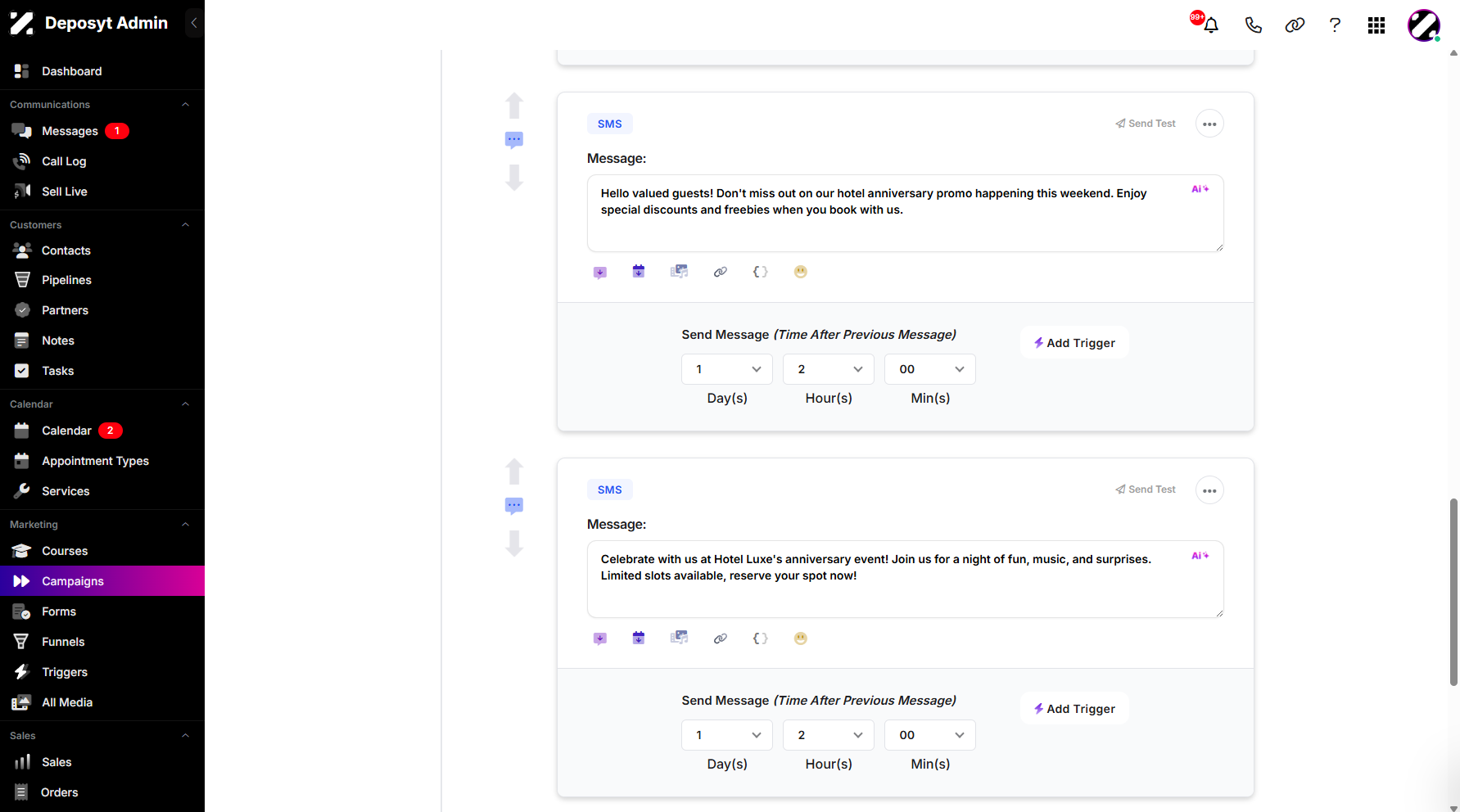Navigate to Triggers in the sidebar
This screenshot has width=1460, height=812.
coord(102,672)
